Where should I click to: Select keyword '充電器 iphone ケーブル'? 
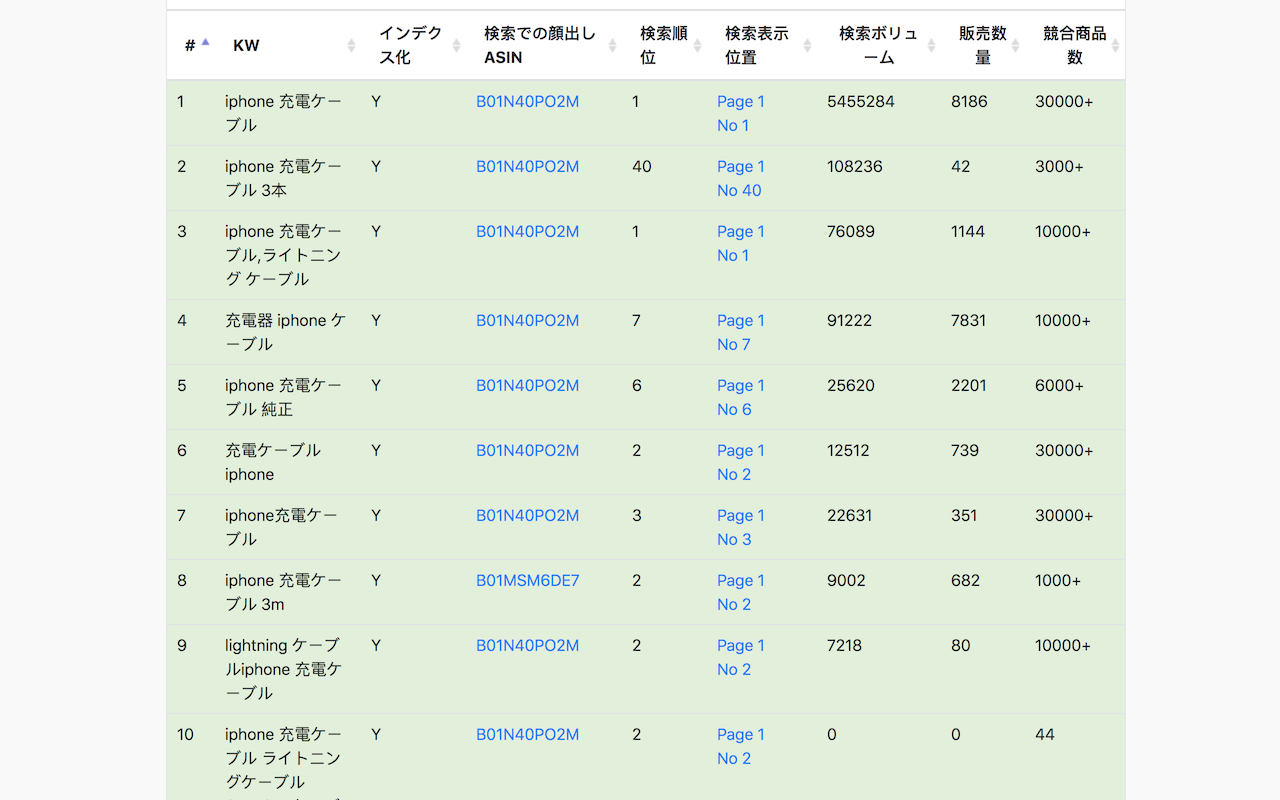(x=285, y=332)
